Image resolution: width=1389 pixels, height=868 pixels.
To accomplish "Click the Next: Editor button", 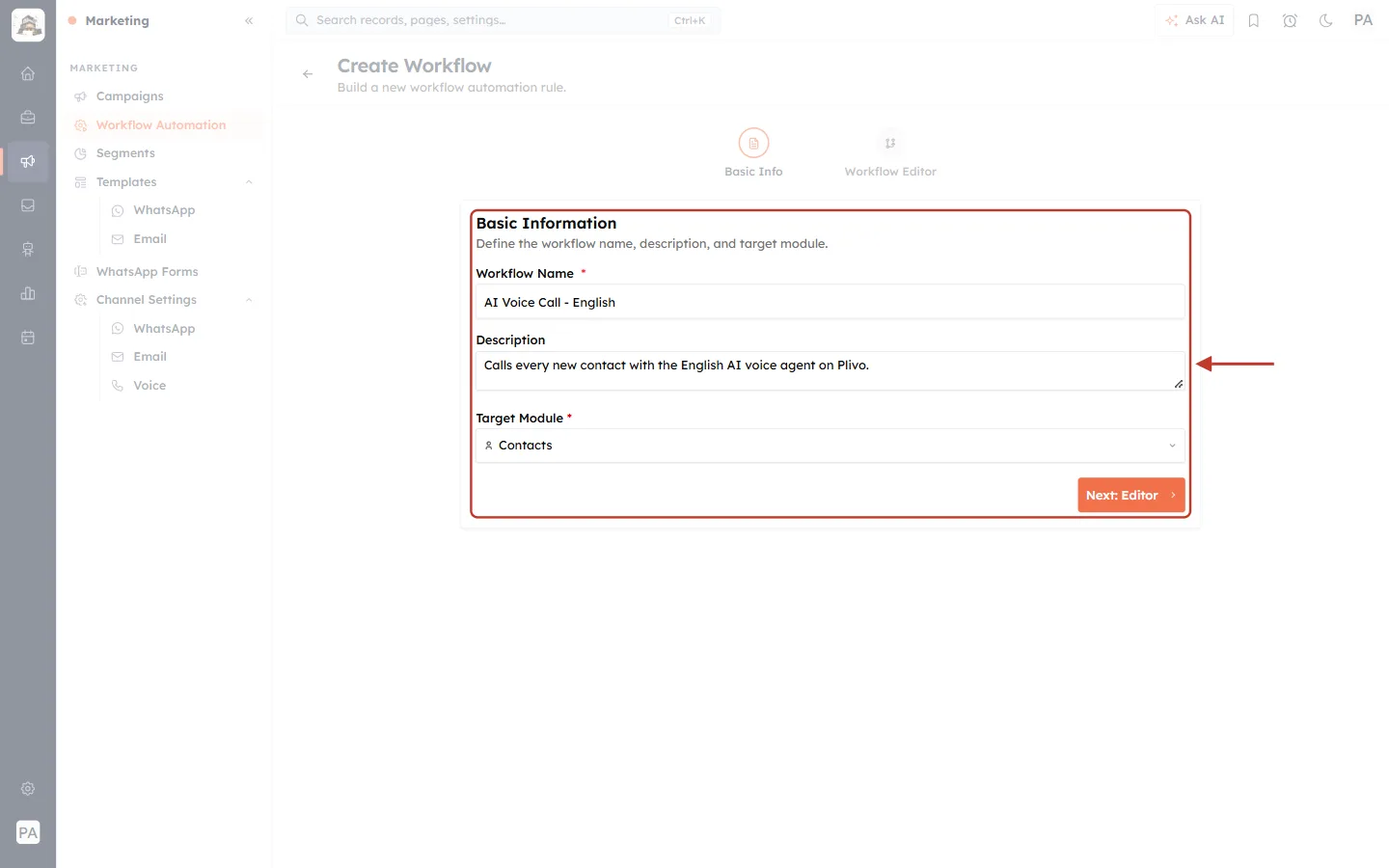I will pos(1131,496).
